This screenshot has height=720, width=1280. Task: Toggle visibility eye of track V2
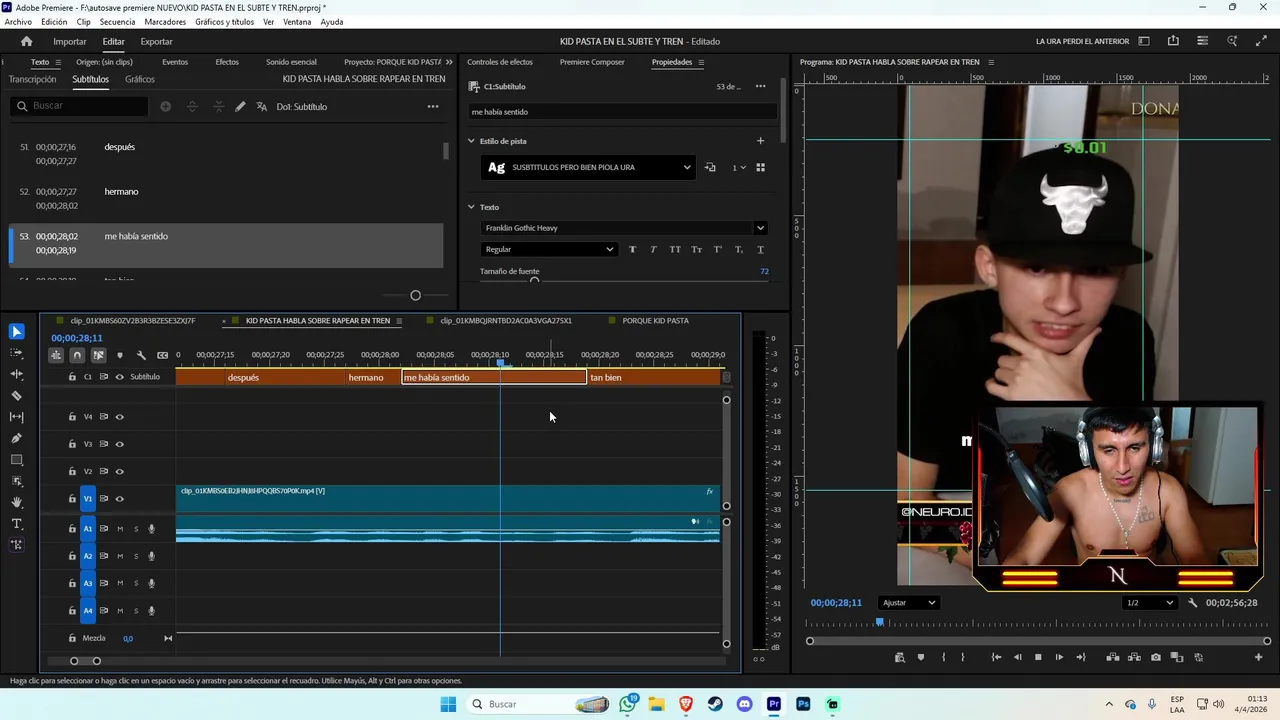[x=119, y=471]
